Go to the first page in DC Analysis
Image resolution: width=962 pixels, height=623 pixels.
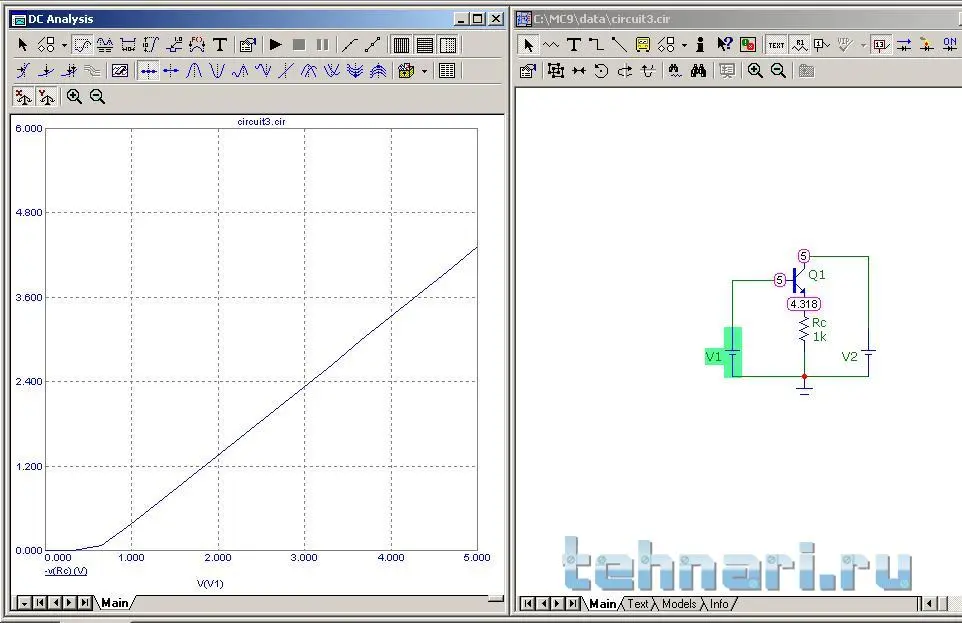(x=39, y=603)
